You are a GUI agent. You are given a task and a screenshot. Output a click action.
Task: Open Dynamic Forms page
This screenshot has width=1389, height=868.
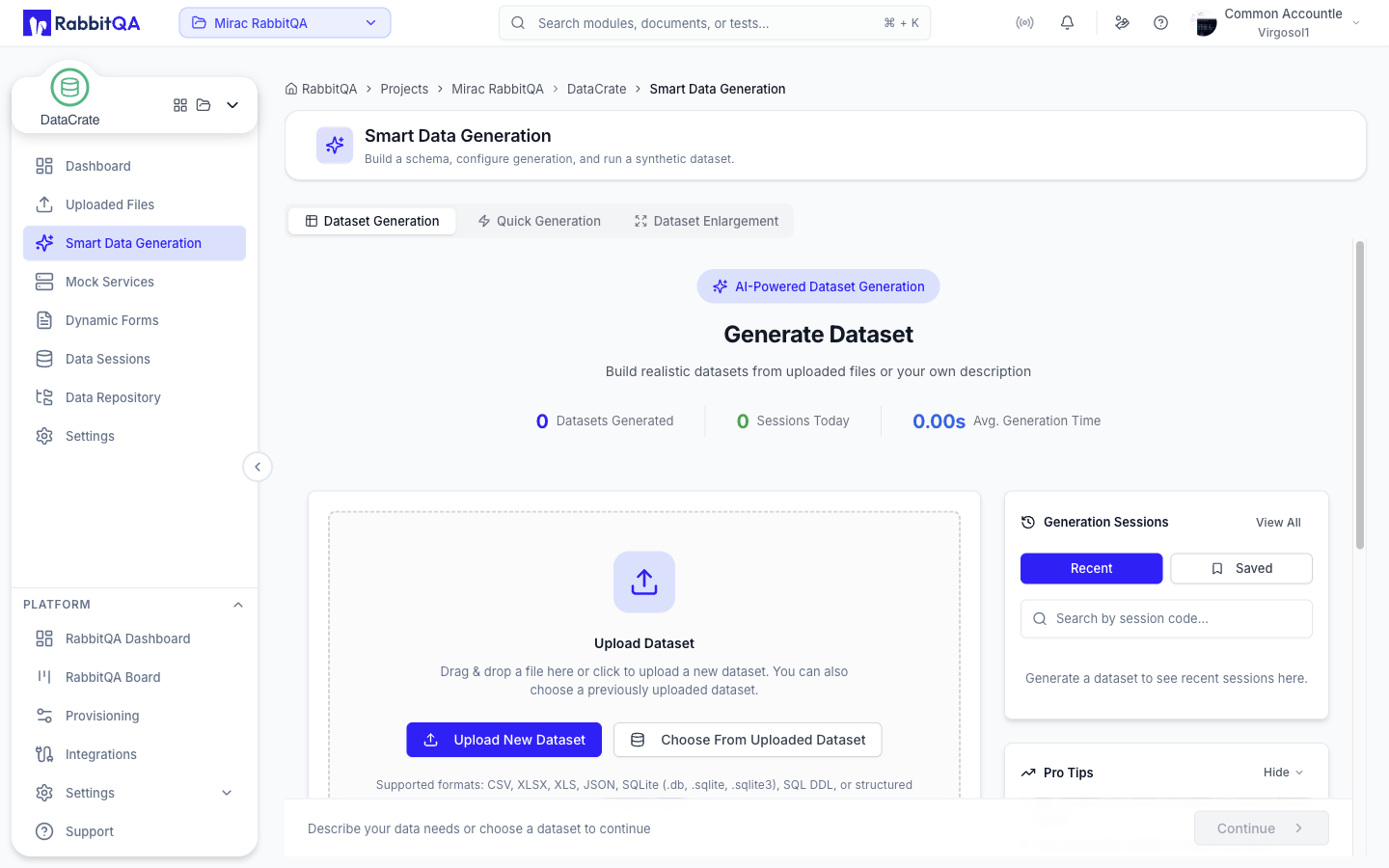coord(134,320)
